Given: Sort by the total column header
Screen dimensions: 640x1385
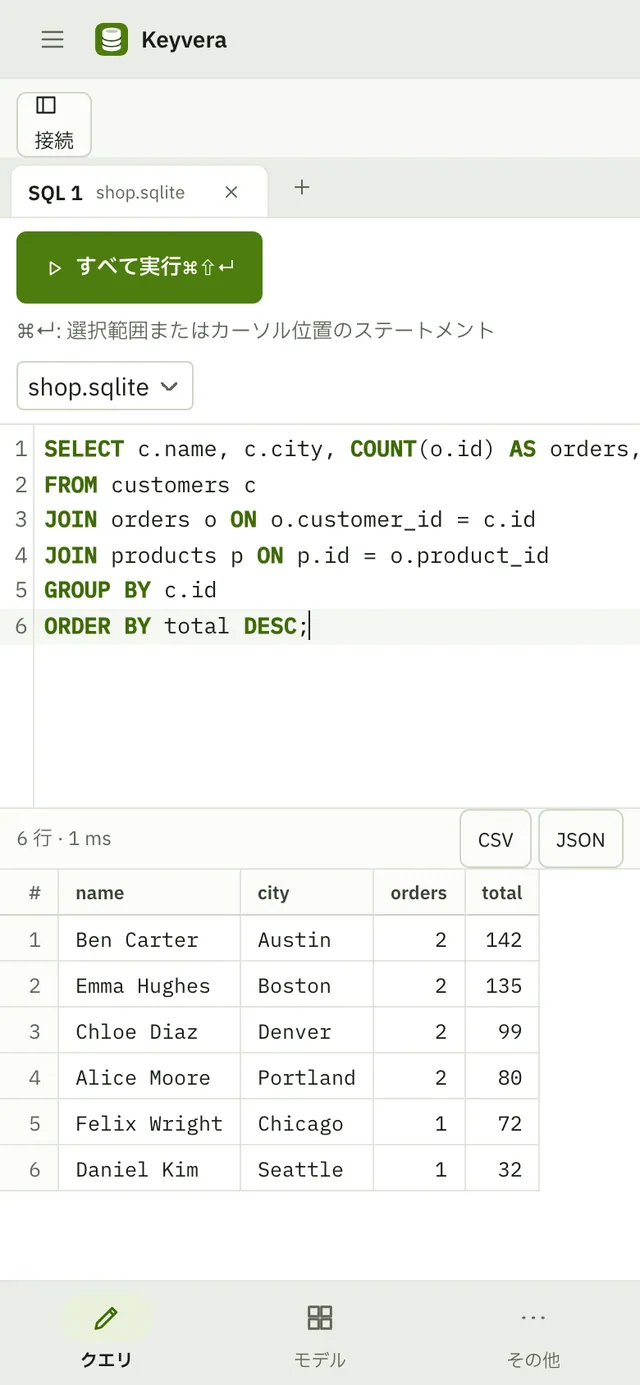Looking at the screenshot, I should (x=502, y=893).
